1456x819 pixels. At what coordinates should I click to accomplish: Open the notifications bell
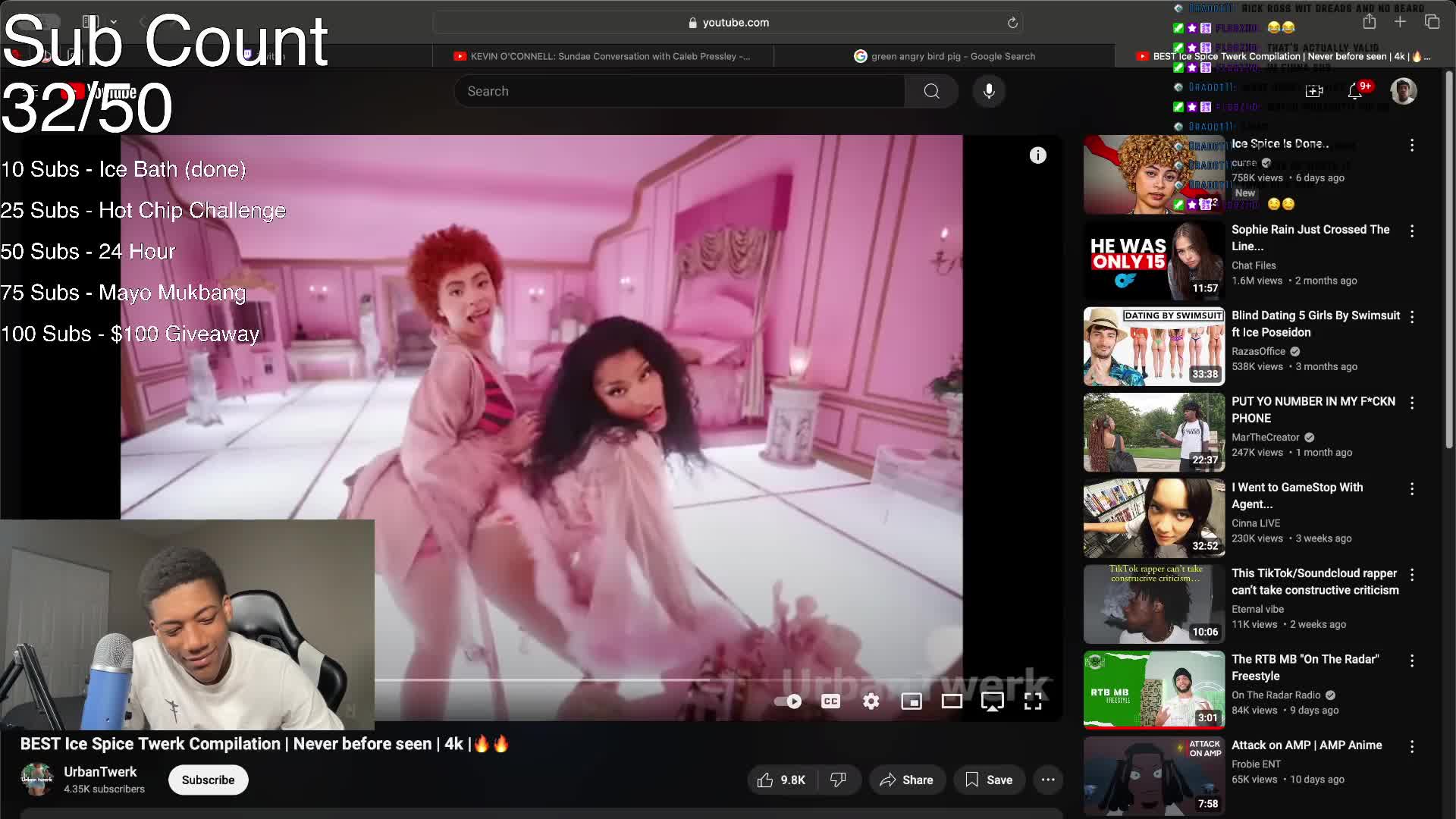pyautogui.click(x=1355, y=91)
